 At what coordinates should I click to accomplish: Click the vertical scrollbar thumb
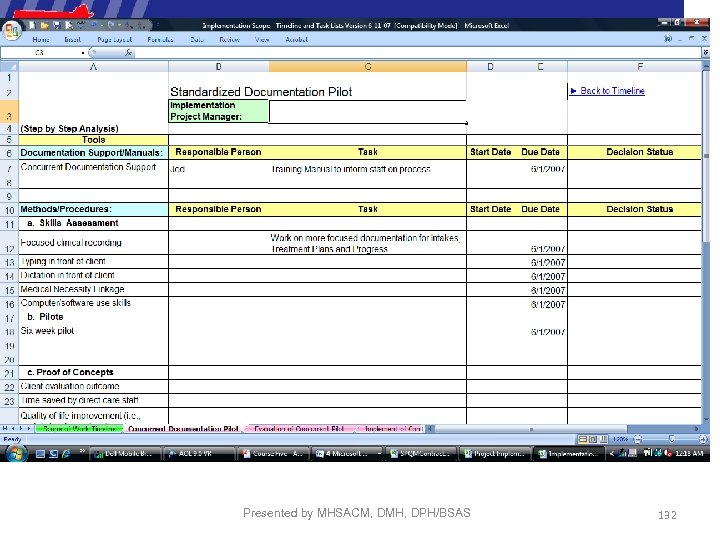(706, 156)
